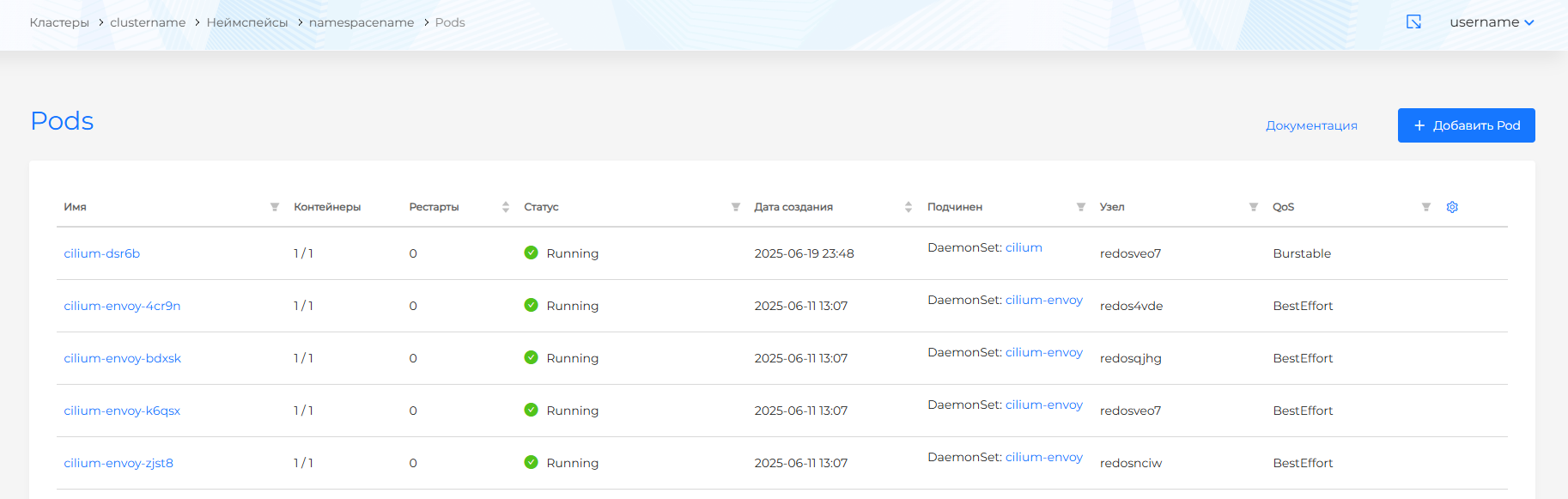Screen dimensions: 1568x499
Task: Go to clustername breadcrumb
Action: click(x=148, y=22)
